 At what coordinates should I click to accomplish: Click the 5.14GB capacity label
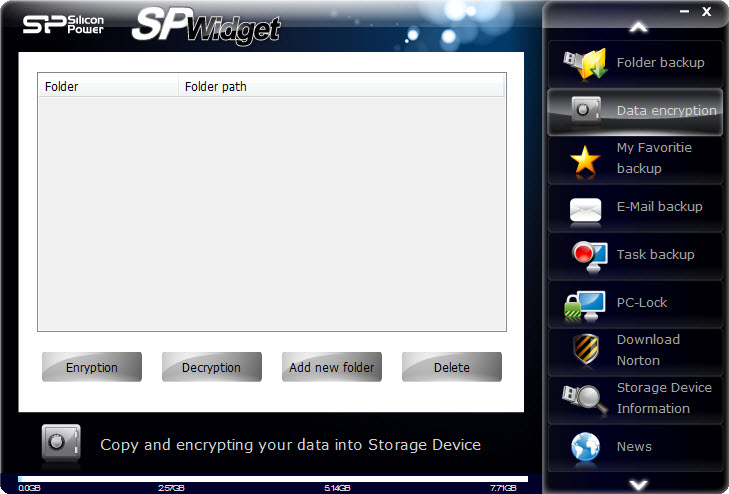(x=337, y=488)
